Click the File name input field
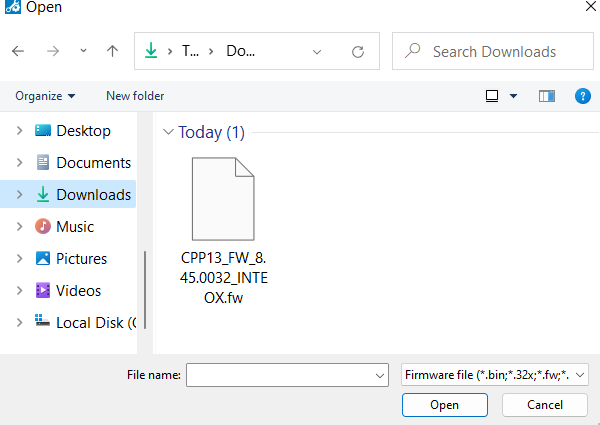The image size is (600, 425). 280,374
